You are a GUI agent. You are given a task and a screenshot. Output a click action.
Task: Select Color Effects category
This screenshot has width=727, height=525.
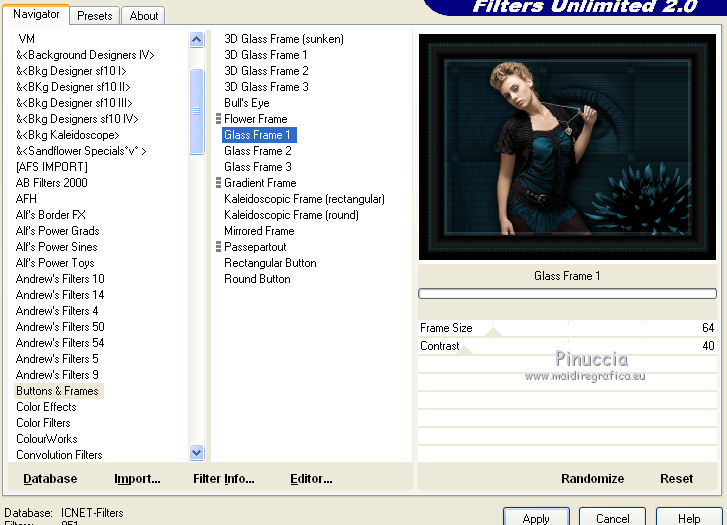46,407
